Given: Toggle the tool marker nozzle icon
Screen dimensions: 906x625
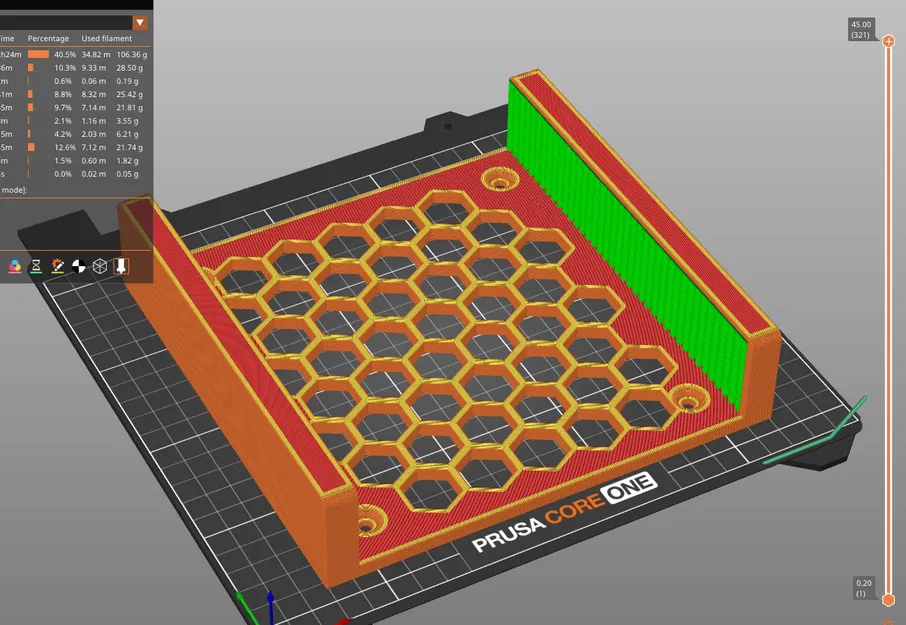Looking at the screenshot, I should (x=121, y=266).
